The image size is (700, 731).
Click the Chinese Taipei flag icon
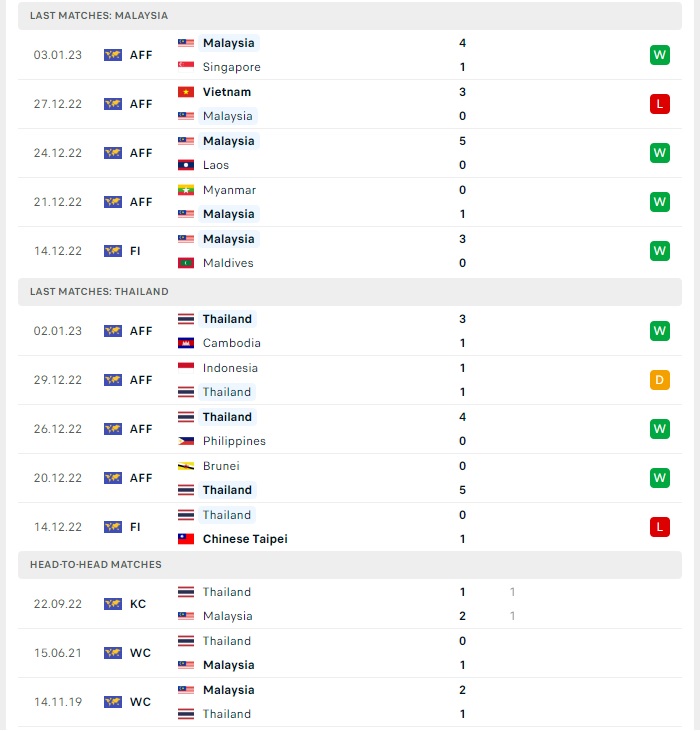click(185, 539)
